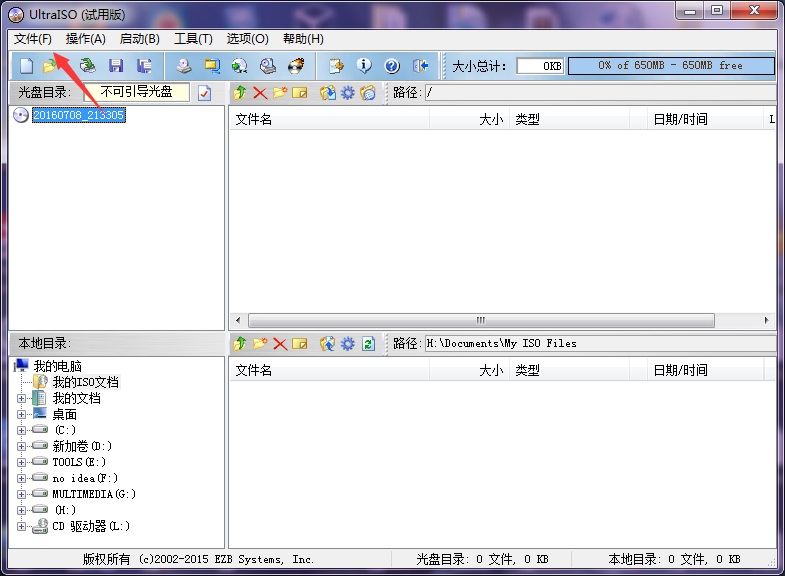Click the gear icon in local toolbar
Image resolution: width=785 pixels, height=576 pixels.
point(348,343)
